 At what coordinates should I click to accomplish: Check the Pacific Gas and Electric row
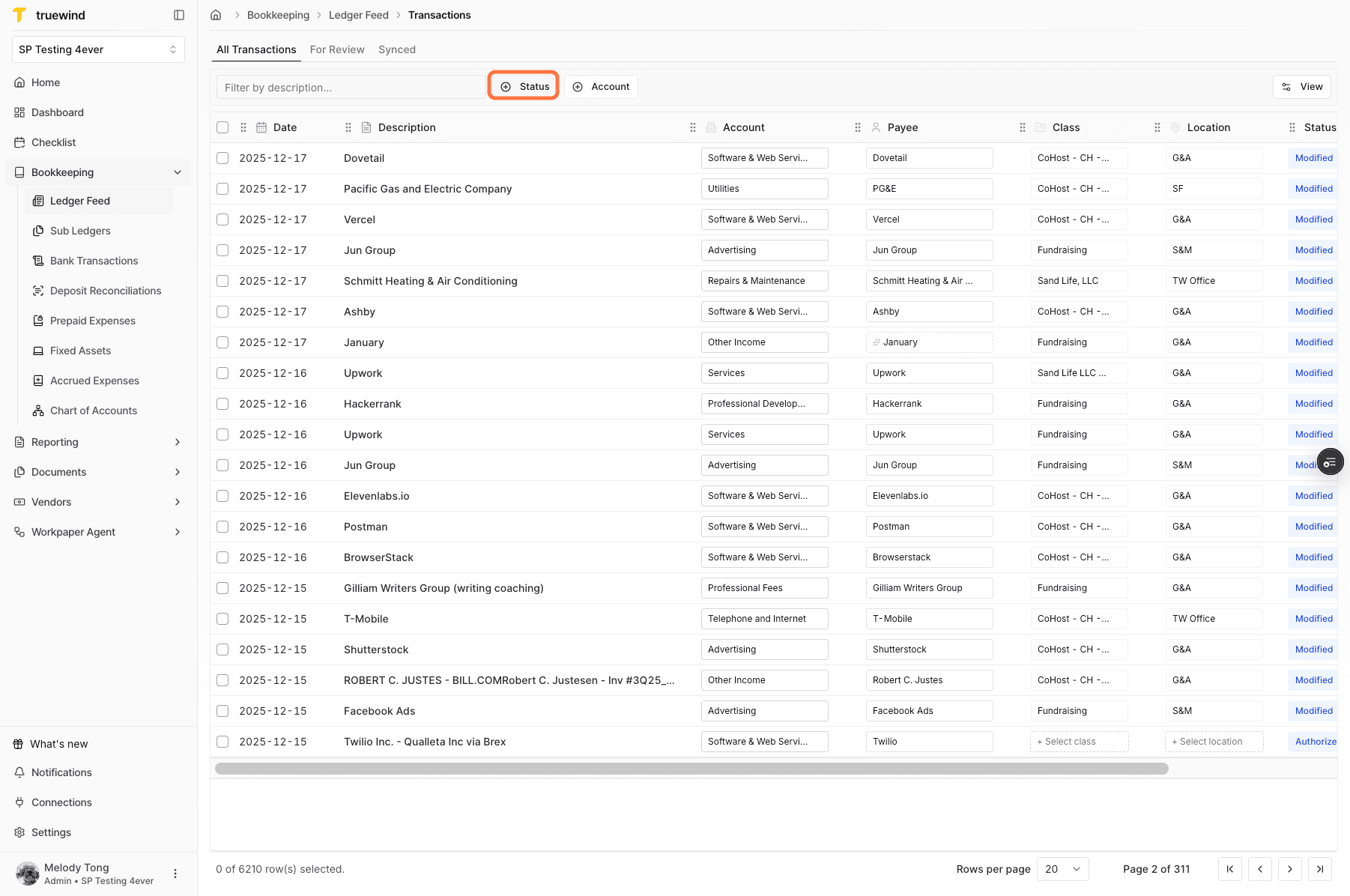[223, 189]
